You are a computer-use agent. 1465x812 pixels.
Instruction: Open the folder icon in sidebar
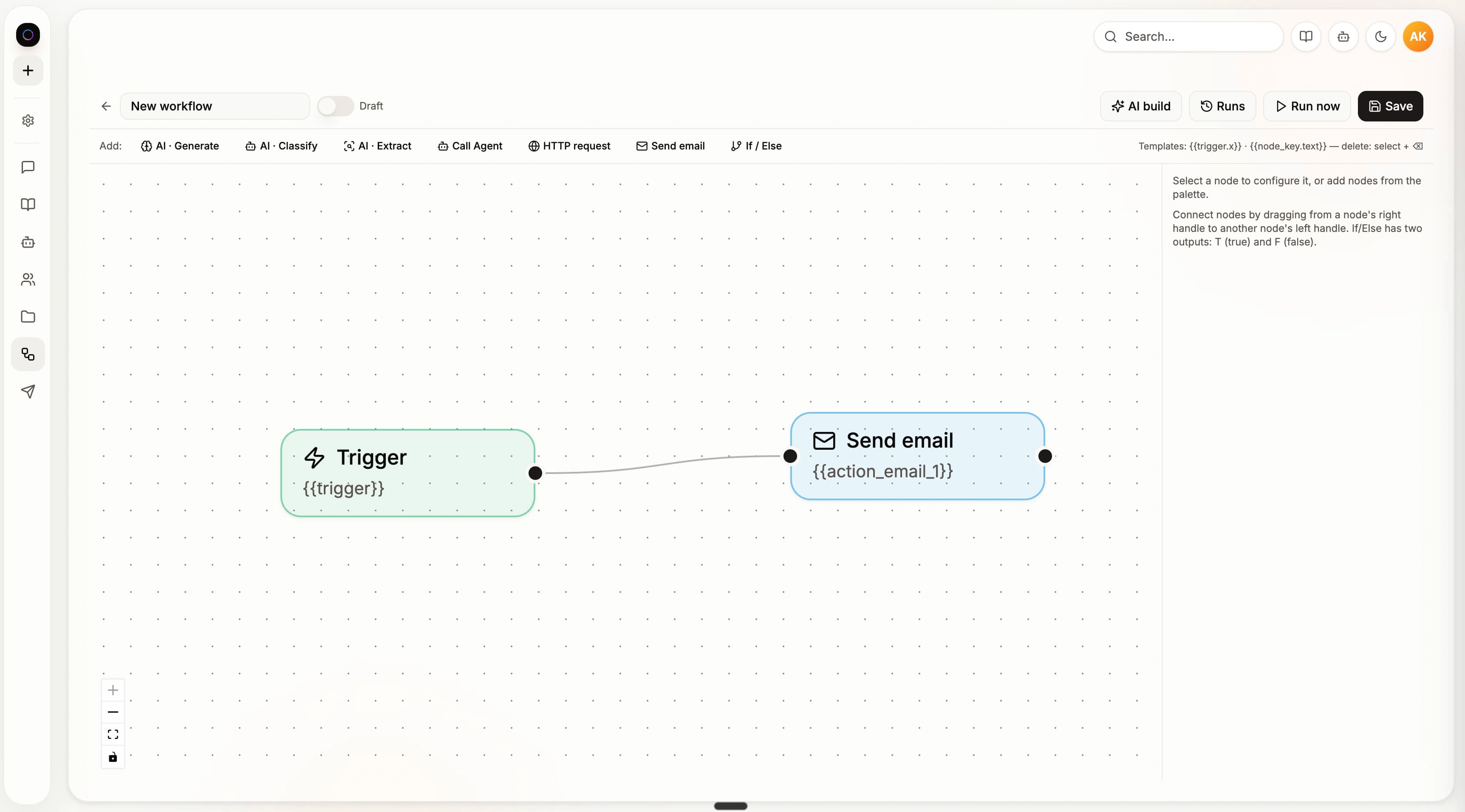(x=28, y=317)
